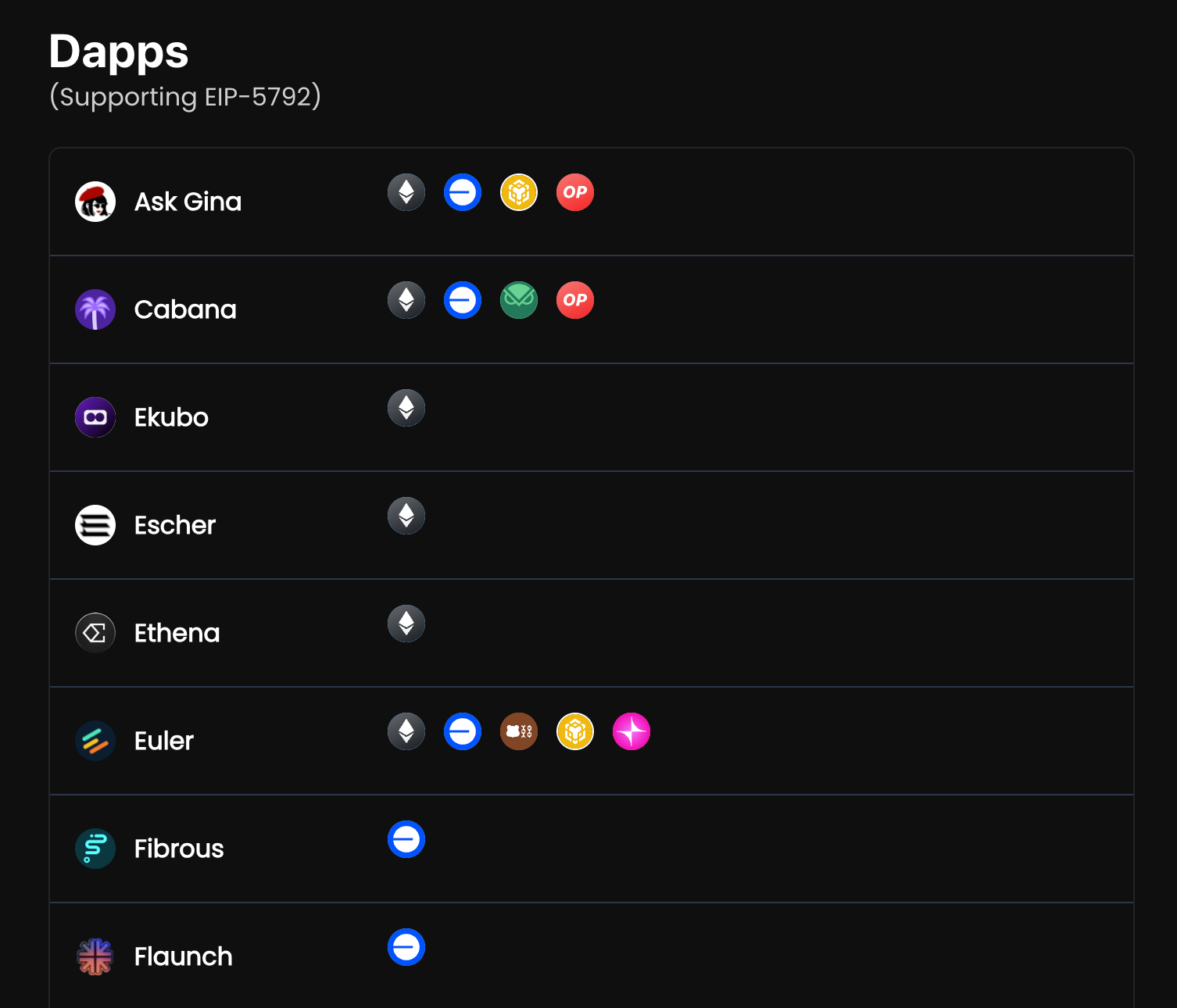Click the brown Berachain icon in the Euler row
Viewport: 1177px width, 1008px height.
519,731
